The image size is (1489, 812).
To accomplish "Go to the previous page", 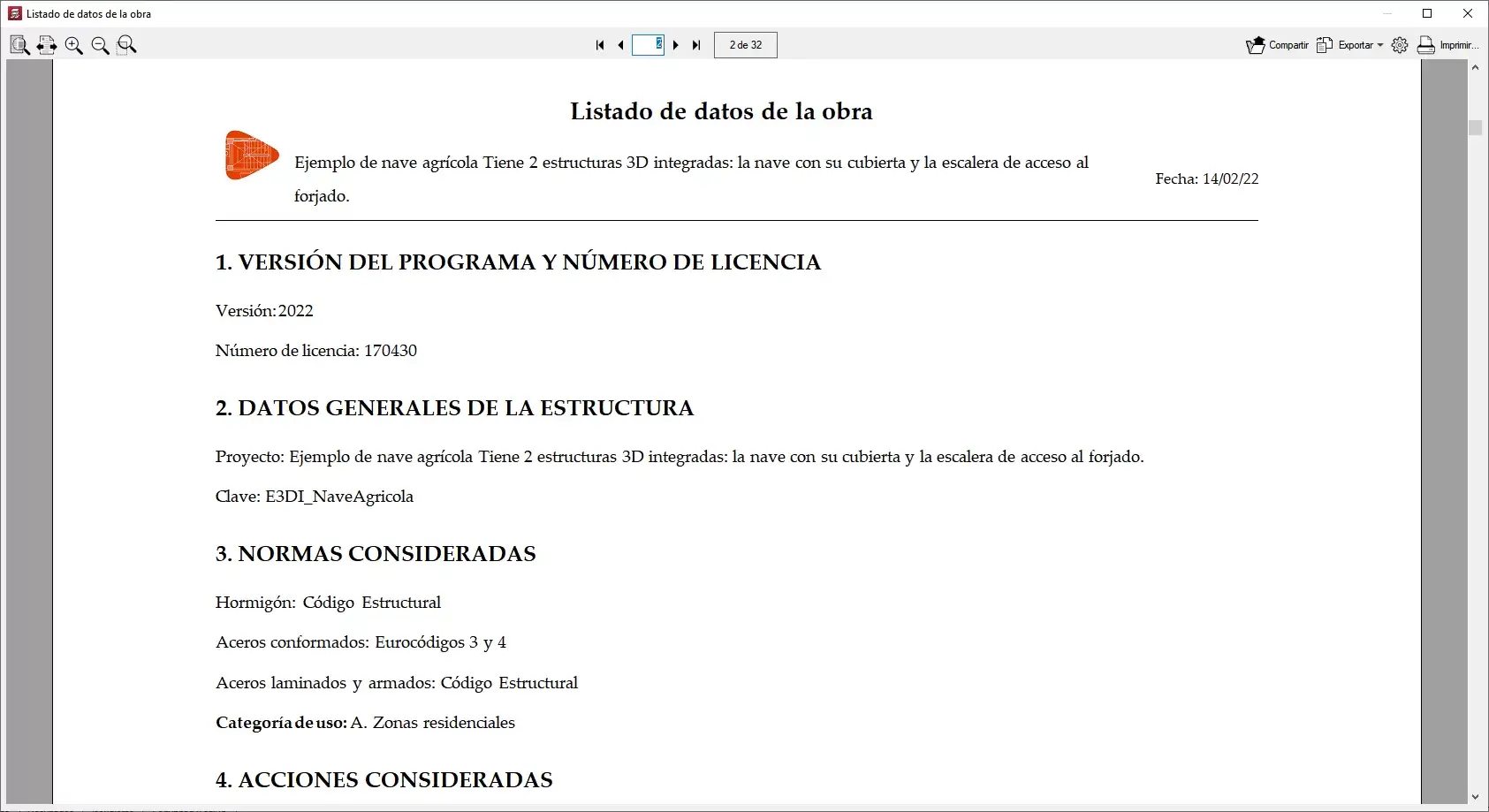I will 620,45.
